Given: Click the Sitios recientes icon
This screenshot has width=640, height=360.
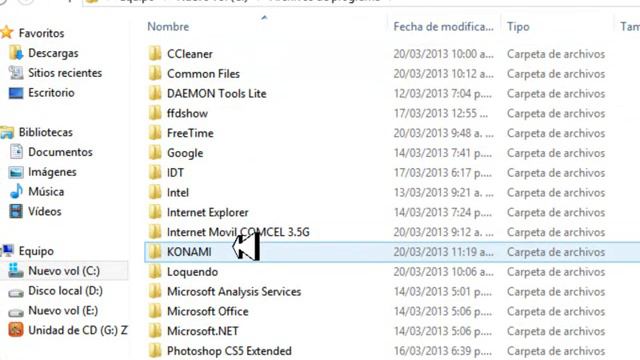Looking at the screenshot, I should pyautogui.click(x=16, y=73).
